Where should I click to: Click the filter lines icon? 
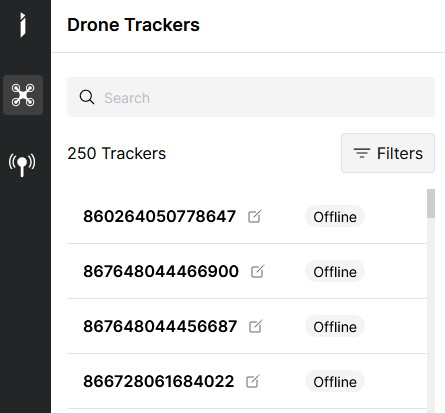click(x=362, y=153)
